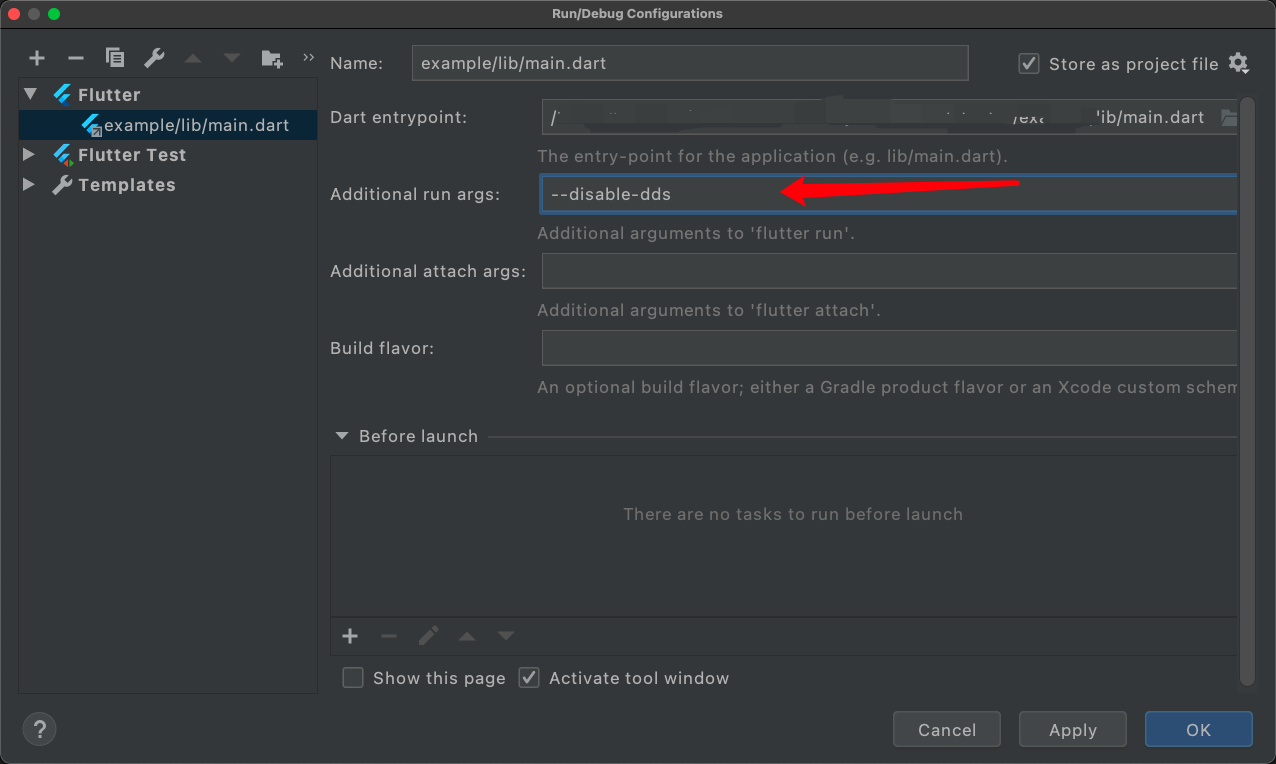
Task: Select the Flutter icon in the tree
Action: (x=62, y=95)
